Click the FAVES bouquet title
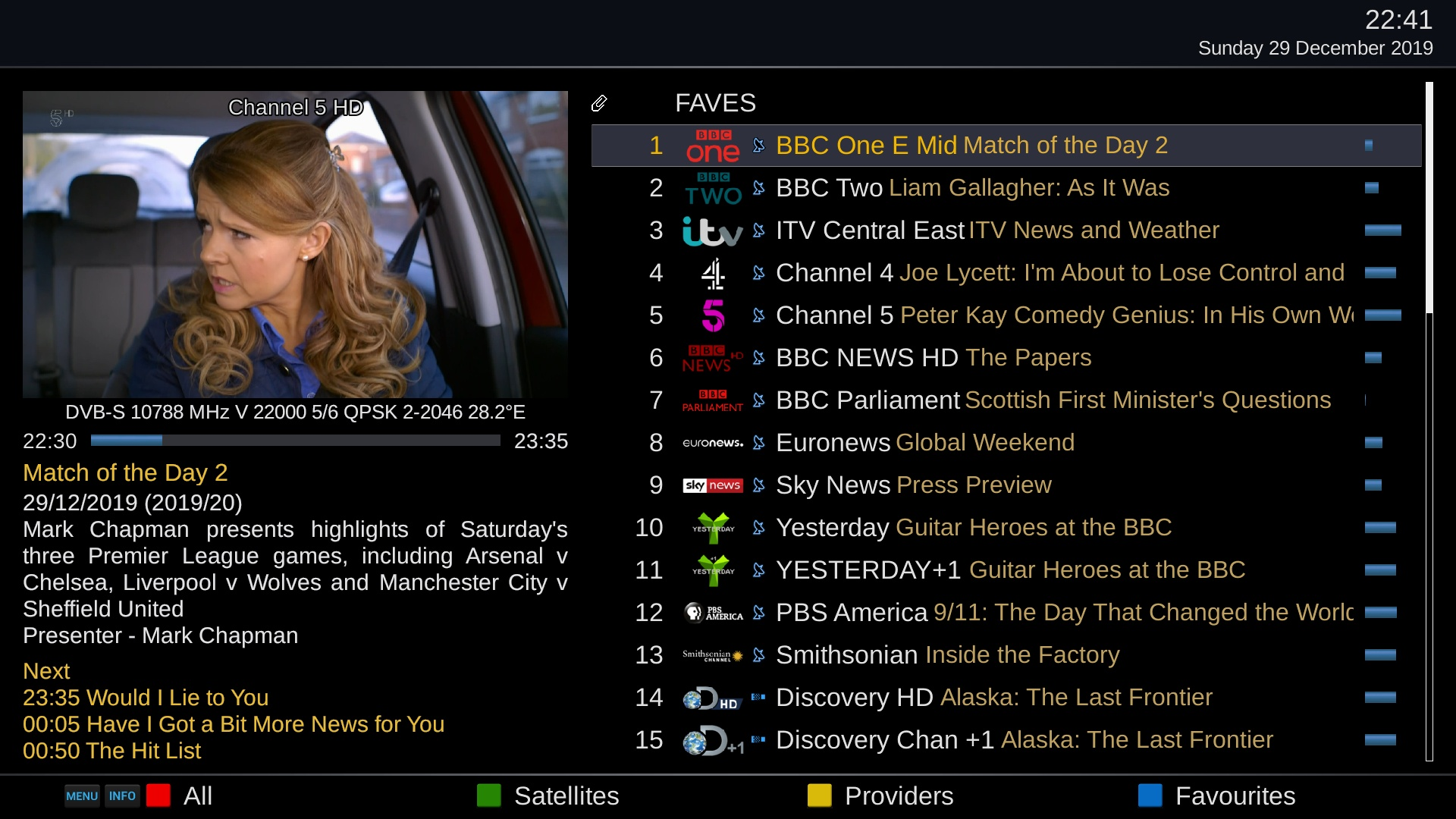Viewport: 1456px width, 819px height. (715, 103)
